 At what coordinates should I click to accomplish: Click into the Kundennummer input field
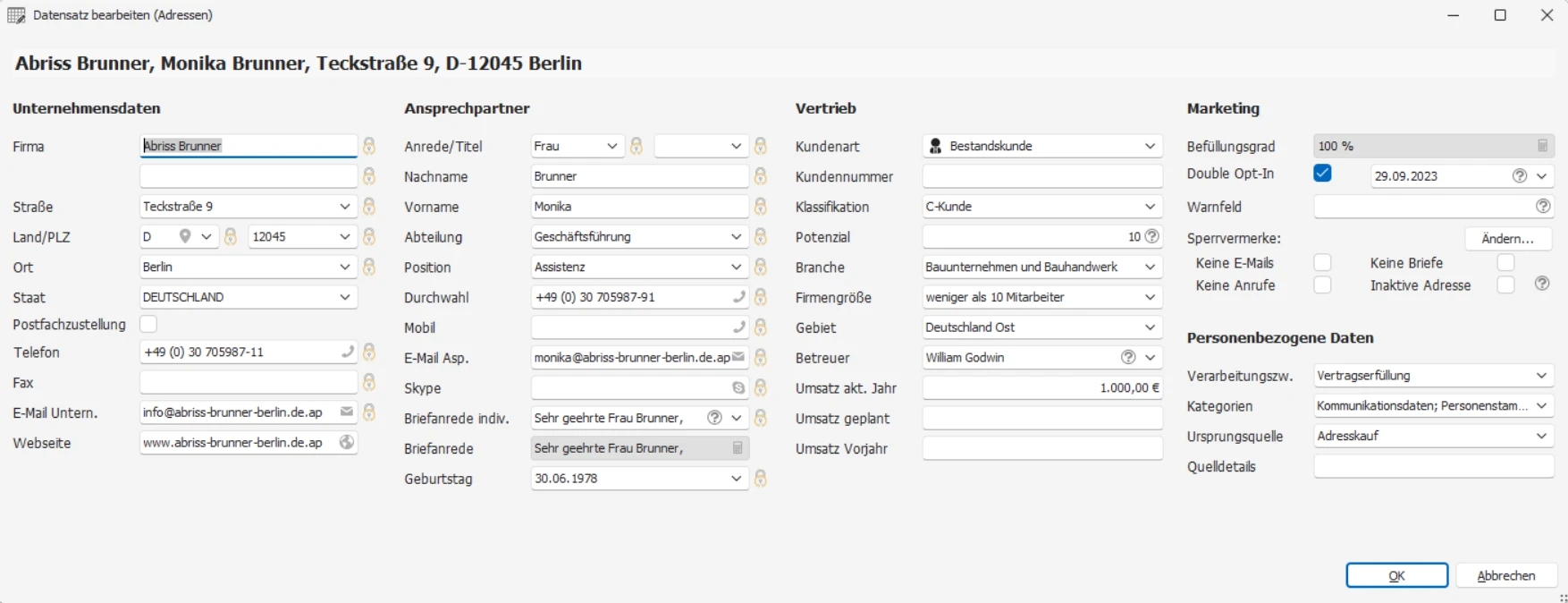1042,176
